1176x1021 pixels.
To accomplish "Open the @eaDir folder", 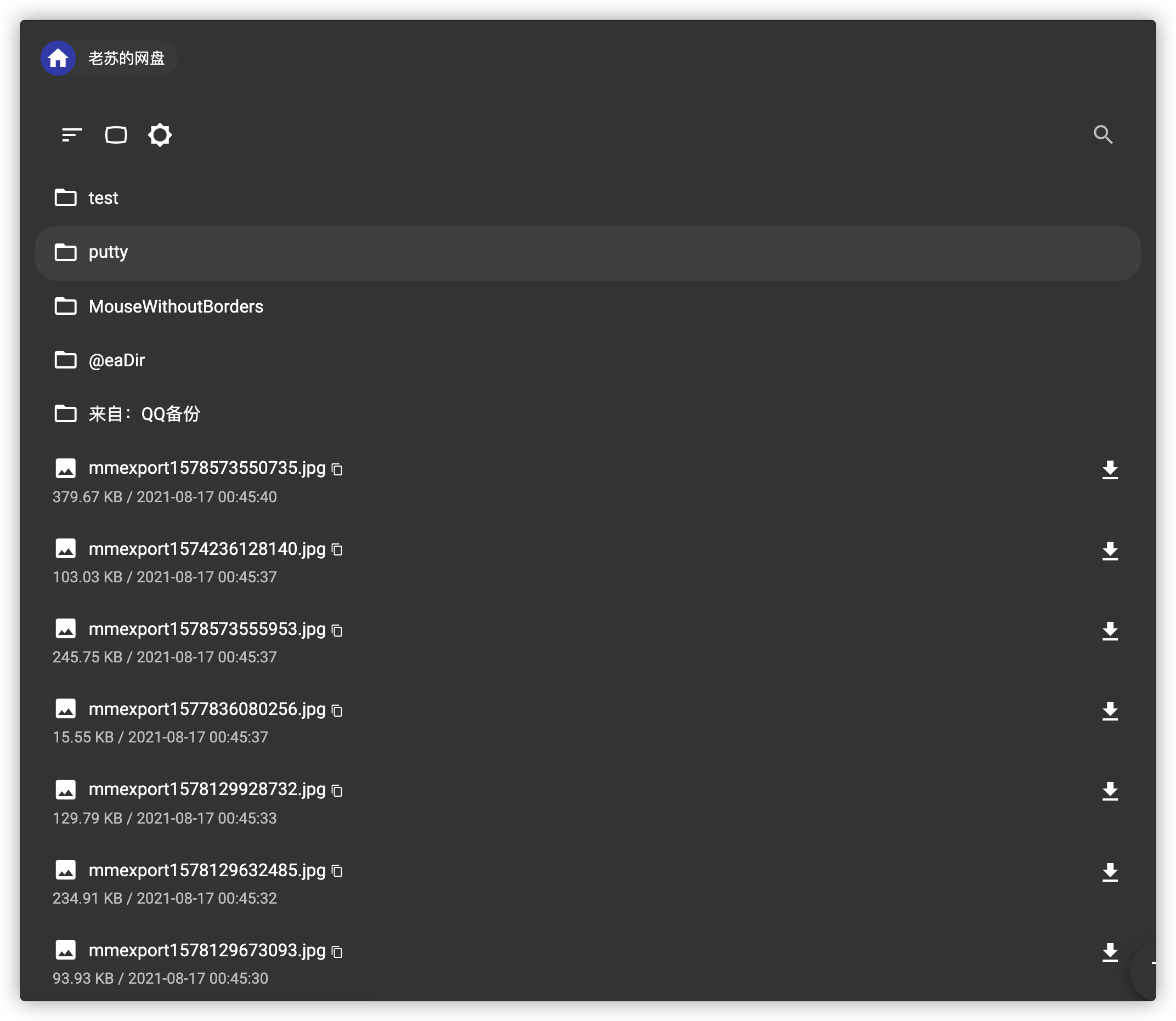I will point(117,360).
